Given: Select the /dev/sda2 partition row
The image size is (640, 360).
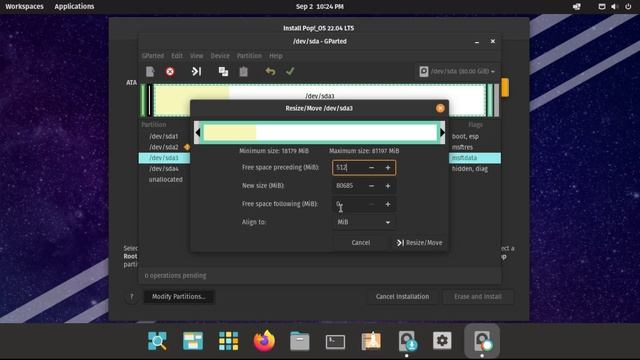Looking at the screenshot, I should (164, 147).
